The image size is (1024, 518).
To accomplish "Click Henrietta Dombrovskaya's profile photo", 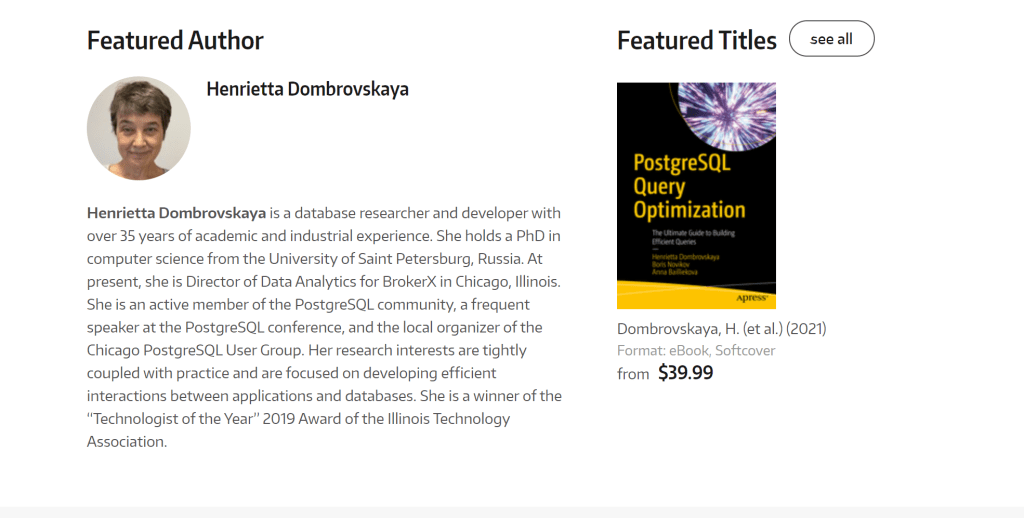I will [138, 128].
